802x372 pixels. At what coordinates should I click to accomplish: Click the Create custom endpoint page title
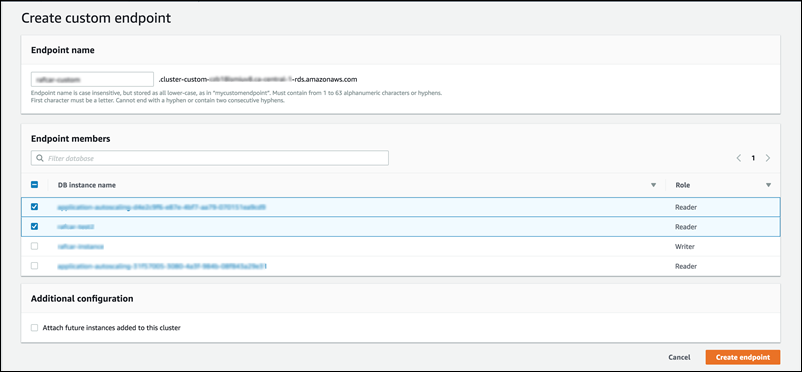[x=96, y=18]
